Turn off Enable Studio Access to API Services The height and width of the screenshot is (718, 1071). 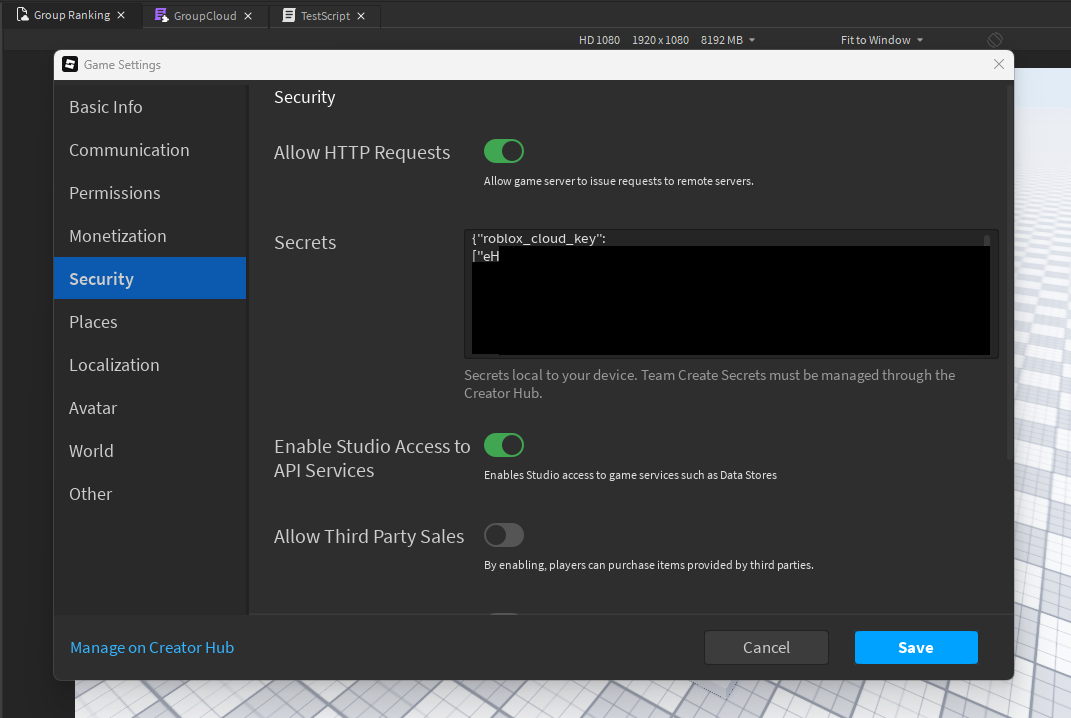[x=504, y=445]
